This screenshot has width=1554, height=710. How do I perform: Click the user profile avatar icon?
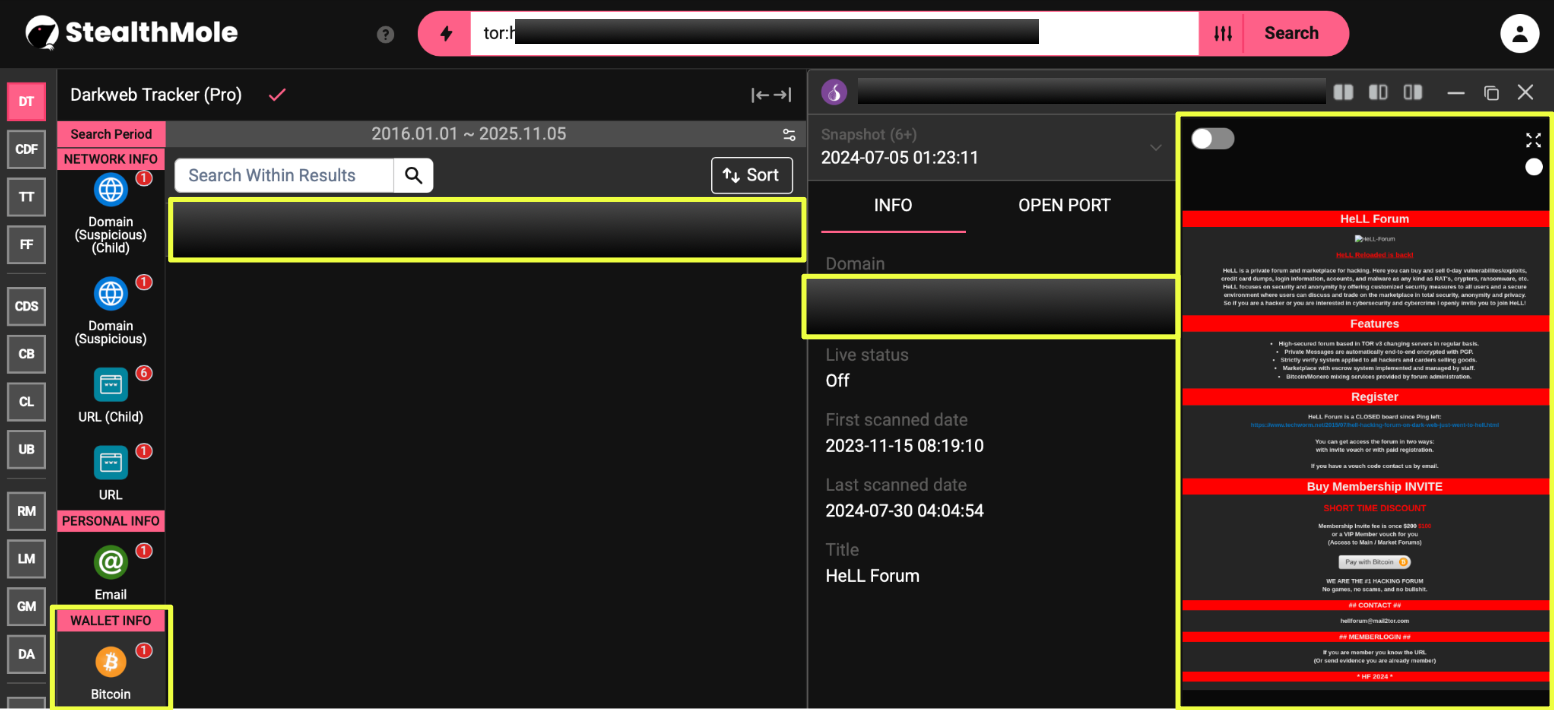(x=1519, y=34)
